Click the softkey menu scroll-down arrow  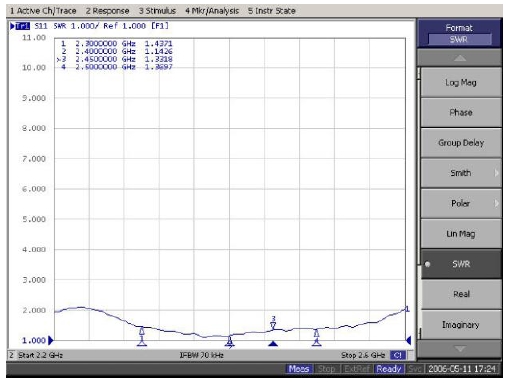(459, 349)
